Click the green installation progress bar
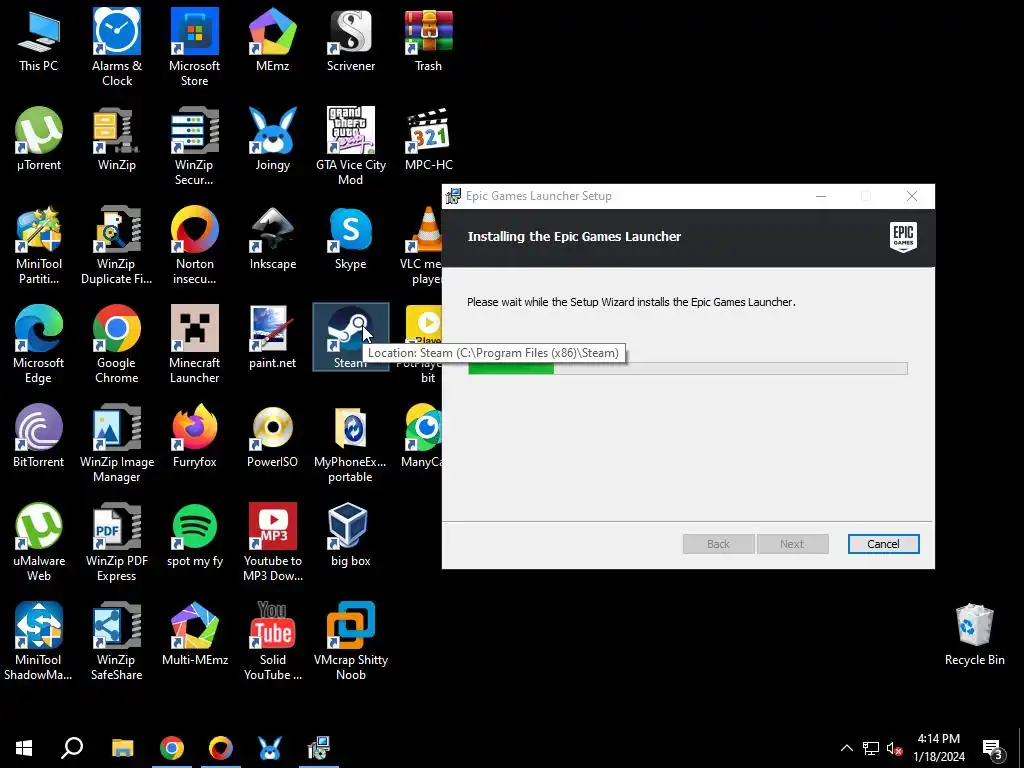The width and height of the screenshot is (1024, 768). tap(688, 368)
